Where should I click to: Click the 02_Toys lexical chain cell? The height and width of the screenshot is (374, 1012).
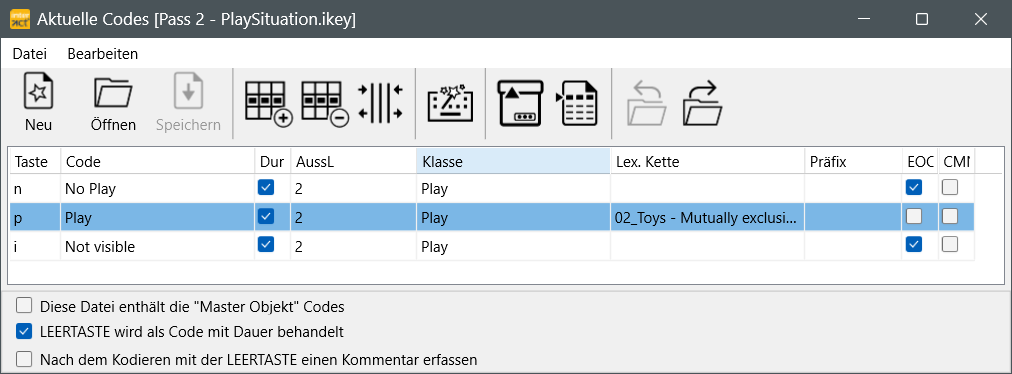point(707,218)
